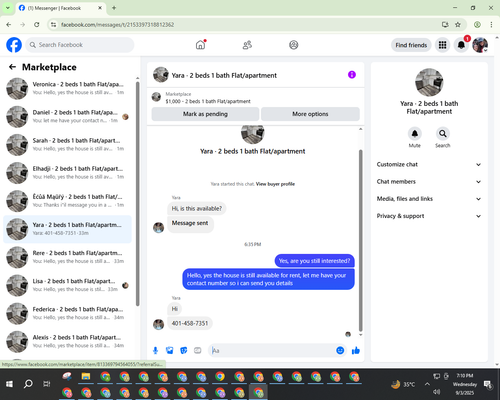Reload the page with browser refresh icon
Image resolution: width=500 pixels, height=400 pixels.
[x=37, y=24]
